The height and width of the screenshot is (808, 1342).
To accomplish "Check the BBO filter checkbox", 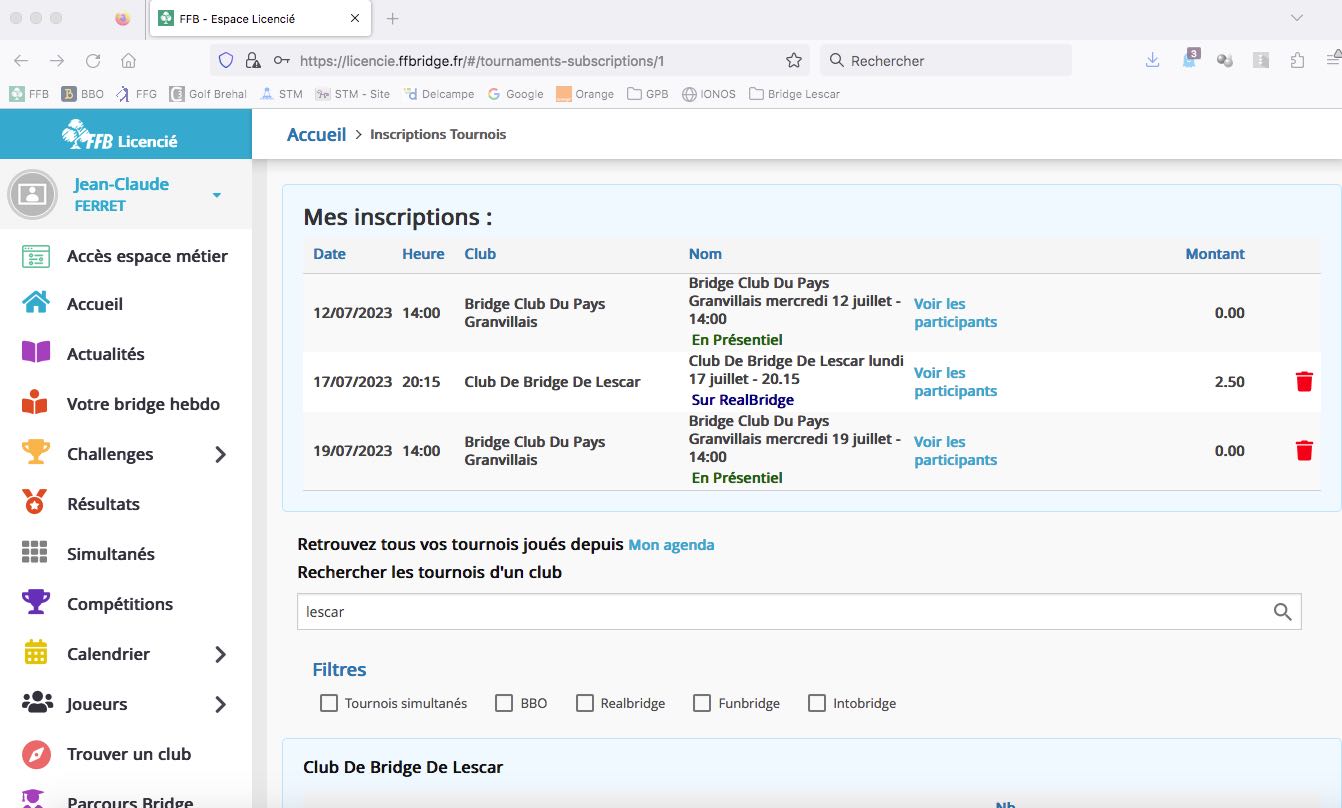I will 504,703.
